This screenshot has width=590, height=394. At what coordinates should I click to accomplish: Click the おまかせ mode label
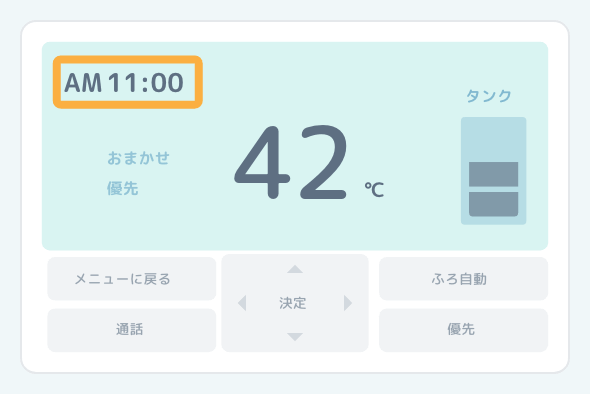pos(138,158)
